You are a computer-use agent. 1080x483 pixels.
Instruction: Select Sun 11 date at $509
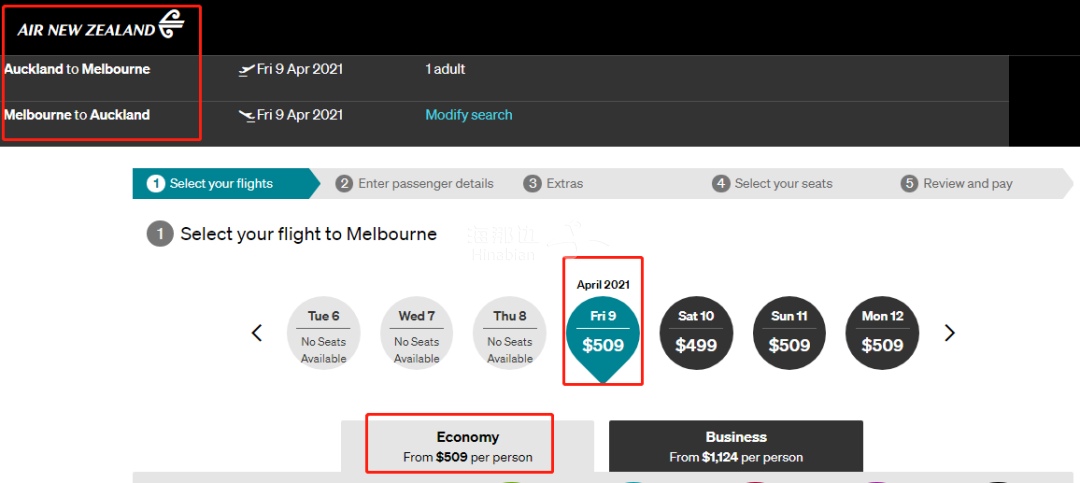click(x=789, y=333)
